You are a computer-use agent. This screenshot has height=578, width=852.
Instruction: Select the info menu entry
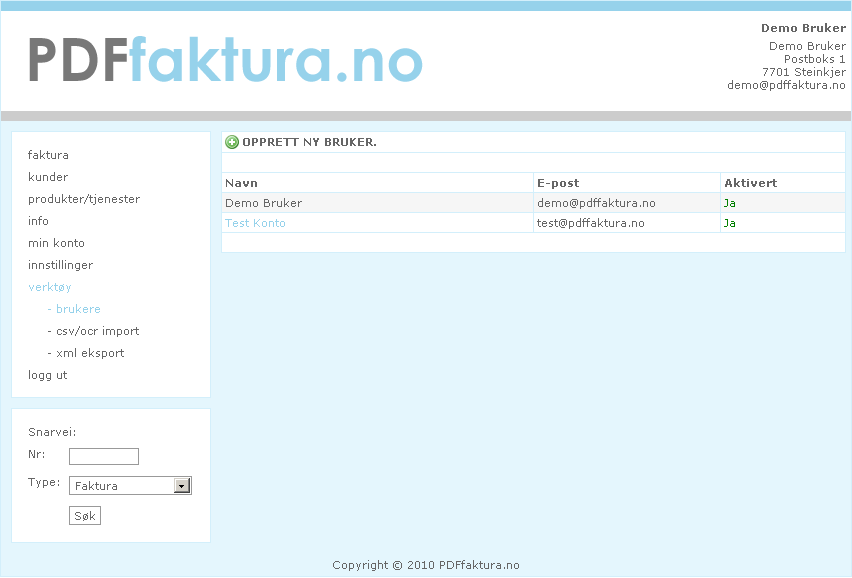click(x=38, y=221)
